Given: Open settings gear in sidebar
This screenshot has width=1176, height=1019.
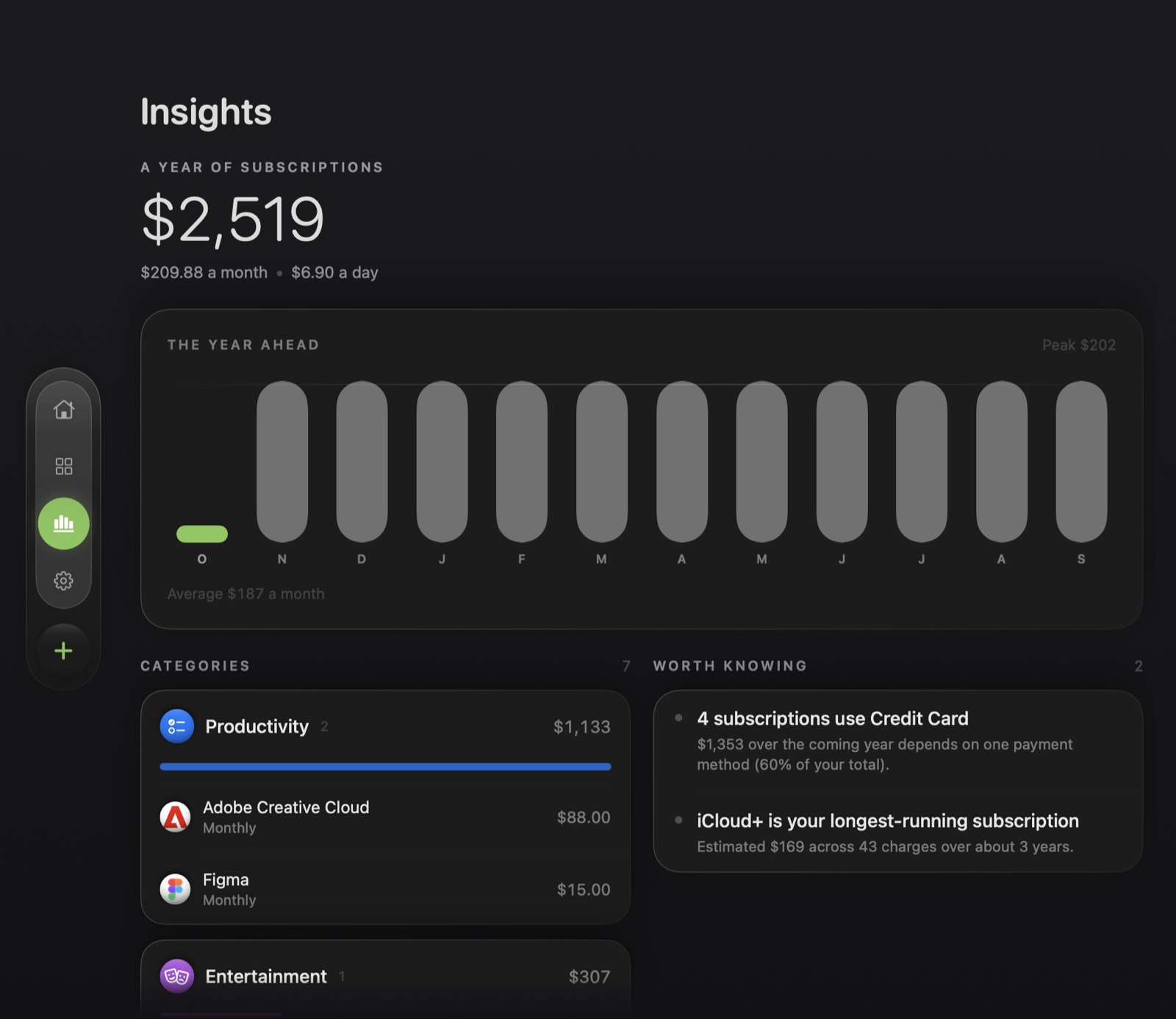Looking at the screenshot, I should 64,581.
